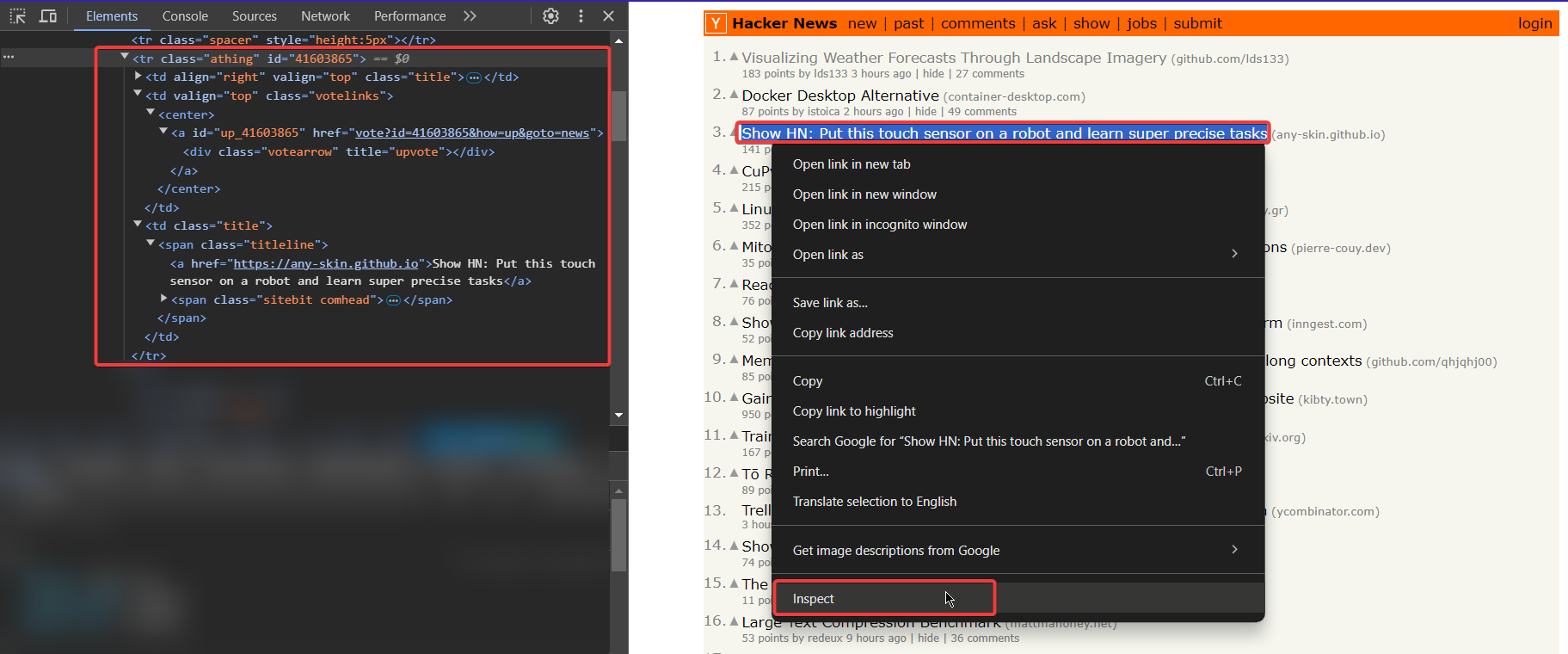The image size is (1568, 654).
Task: Close the DevTools panel
Action: click(608, 15)
